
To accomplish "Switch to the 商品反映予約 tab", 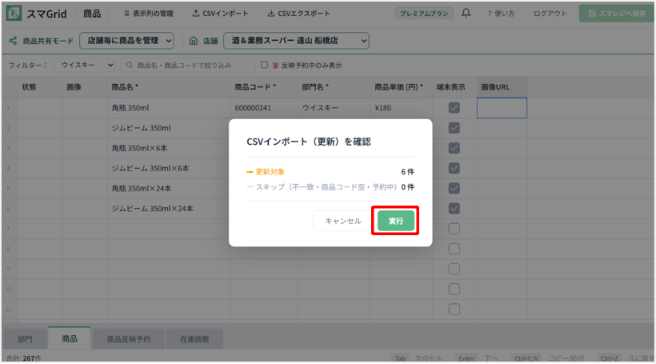I will click(x=129, y=339).
